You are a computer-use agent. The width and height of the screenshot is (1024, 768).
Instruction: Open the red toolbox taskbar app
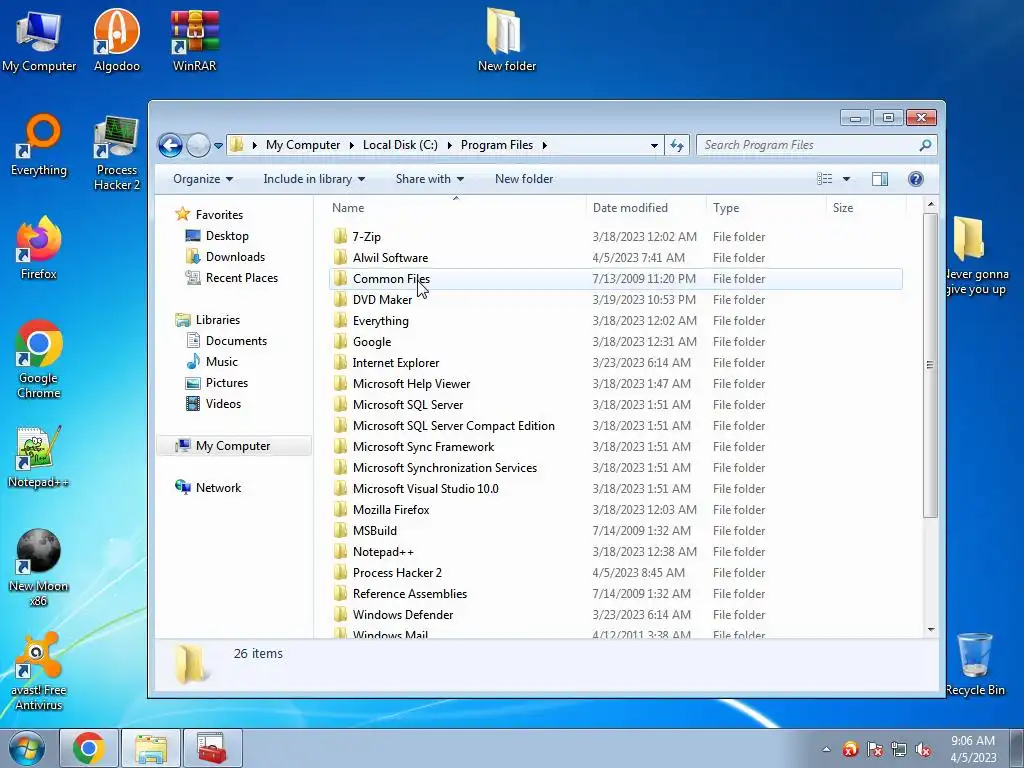(x=212, y=748)
